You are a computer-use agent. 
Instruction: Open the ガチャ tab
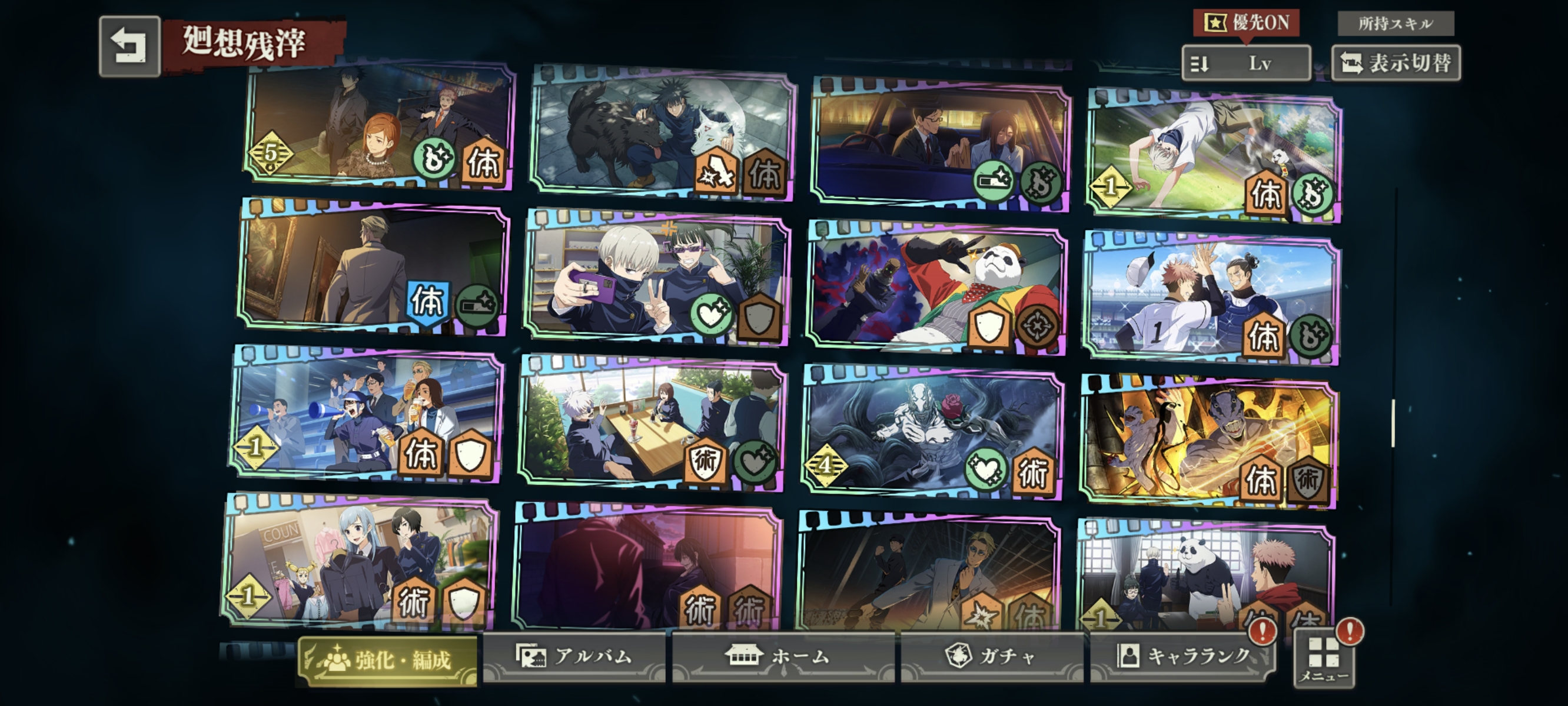[992, 657]
